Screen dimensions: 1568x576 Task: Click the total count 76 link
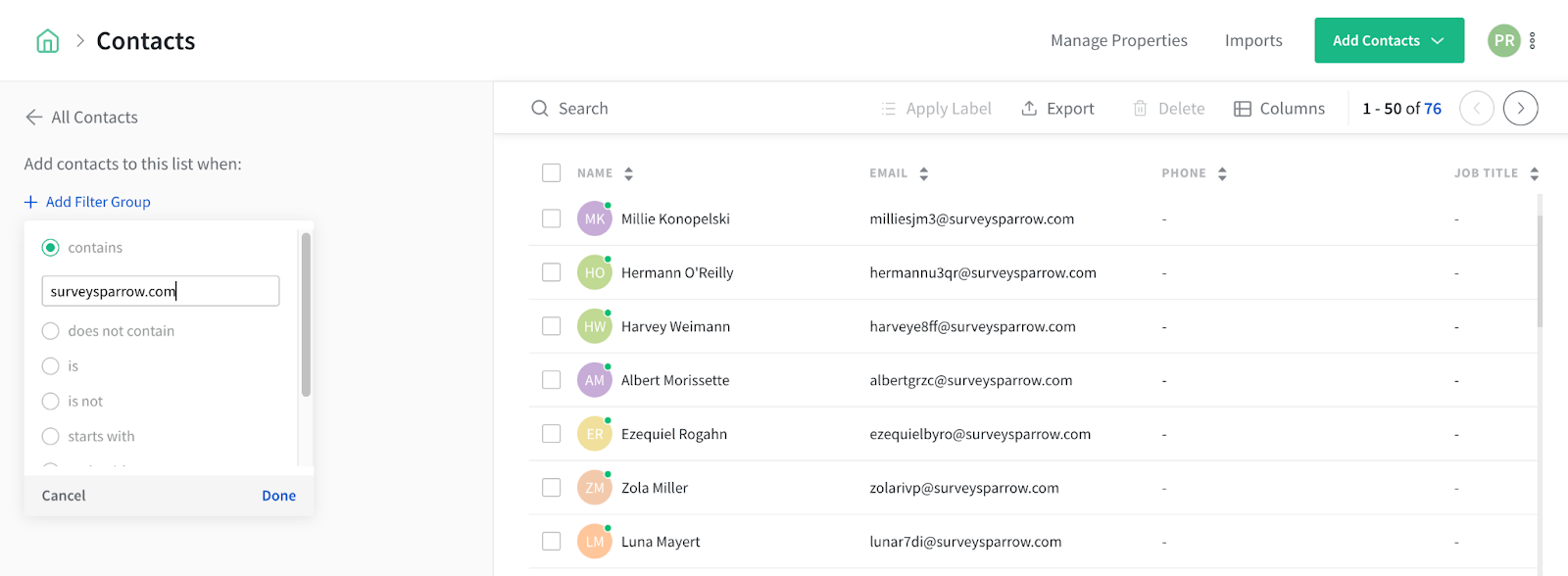click(1433, 109)
